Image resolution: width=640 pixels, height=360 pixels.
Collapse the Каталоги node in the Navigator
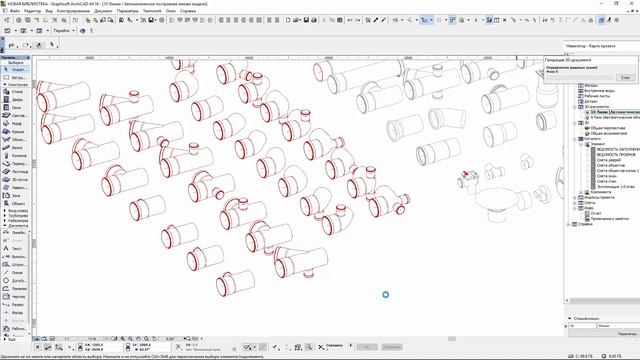[575, 139]
